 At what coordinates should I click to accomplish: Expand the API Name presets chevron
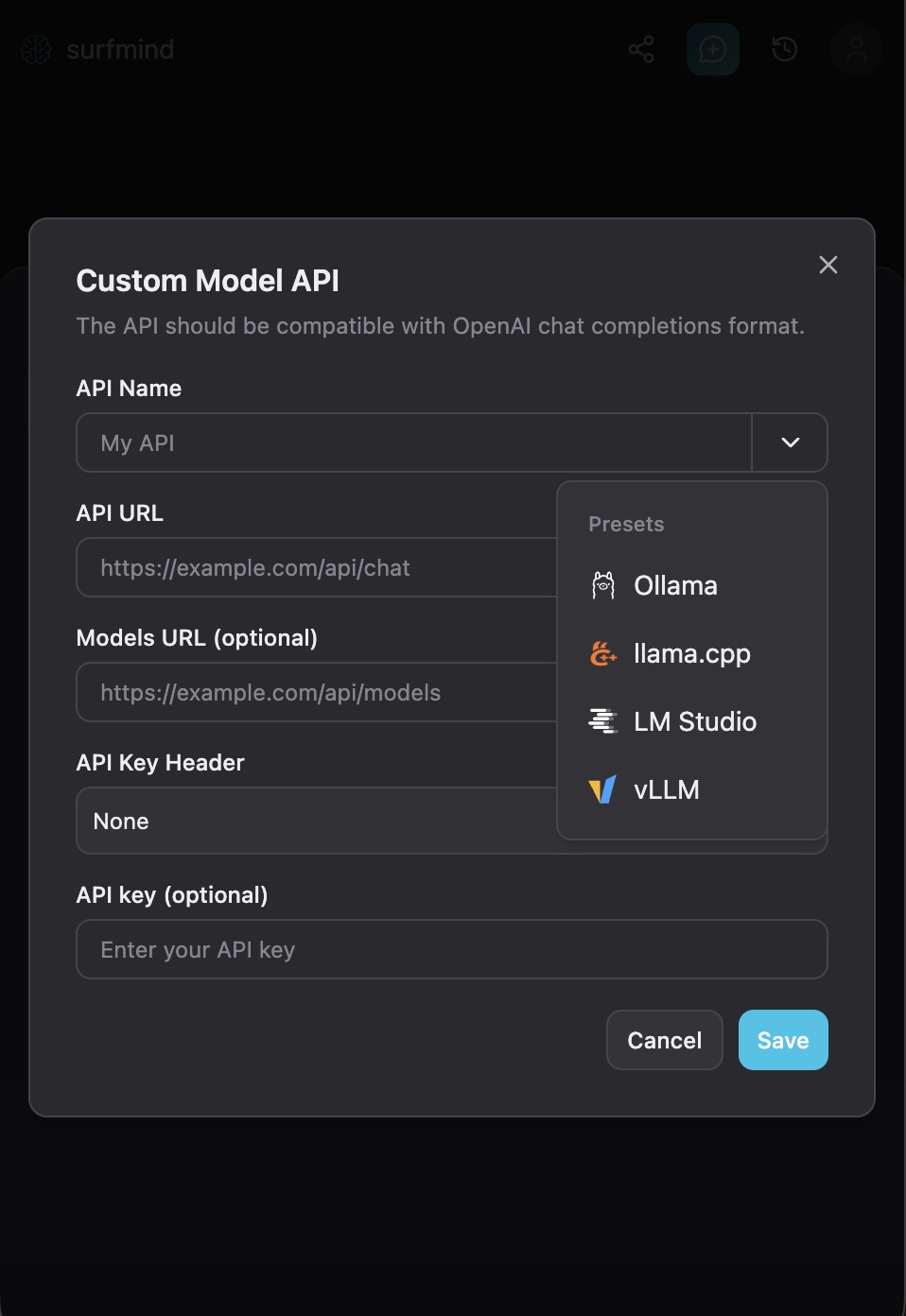click(790, 442)
